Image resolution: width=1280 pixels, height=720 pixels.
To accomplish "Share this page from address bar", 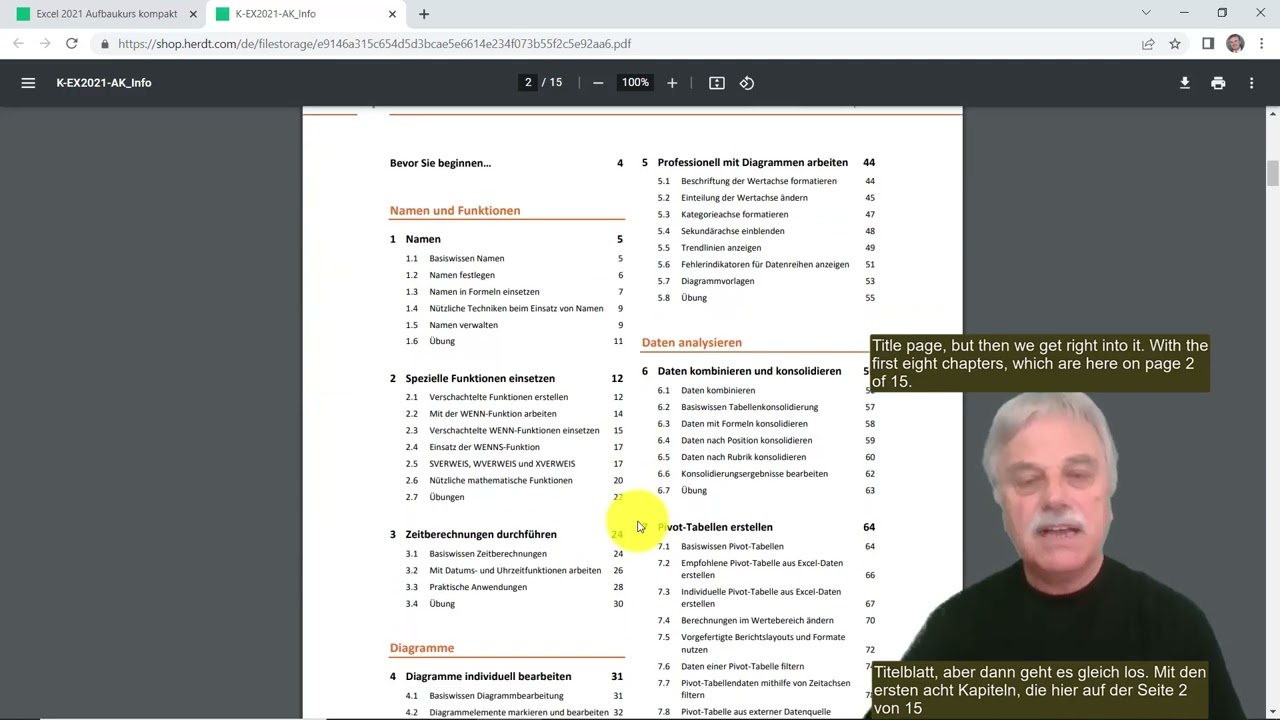I will pyautogui.click(x=1148, y=44).
